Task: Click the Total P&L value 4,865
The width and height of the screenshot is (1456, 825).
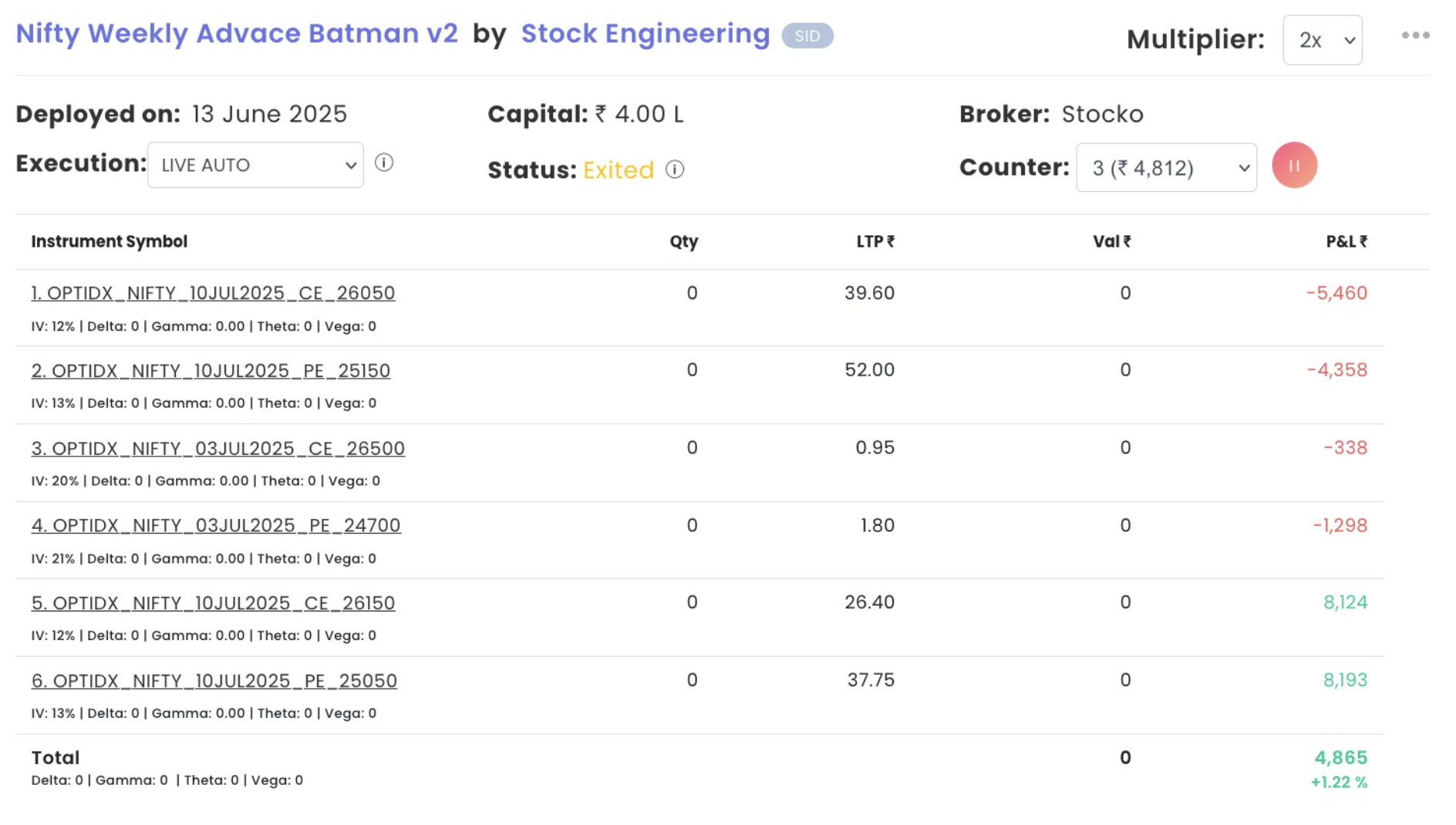Action: pyautogui.click(x=1340, y=758)
